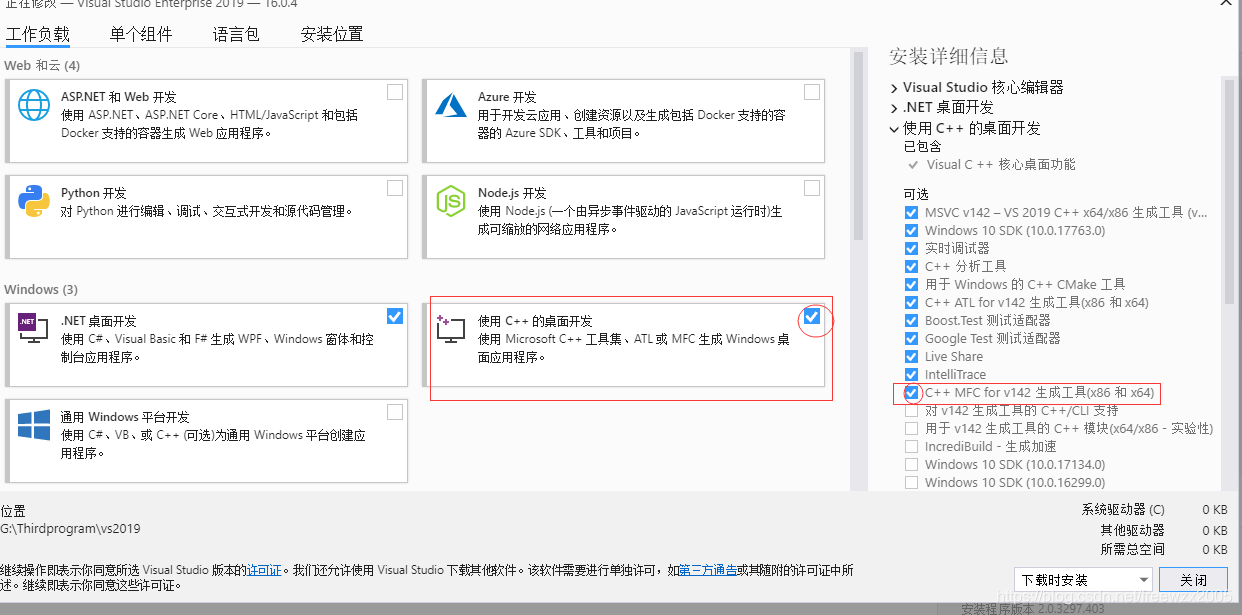Viewport: 1242px width, 615px height.
Task: Uncheck the Live Share option
Action: (911, 356)
